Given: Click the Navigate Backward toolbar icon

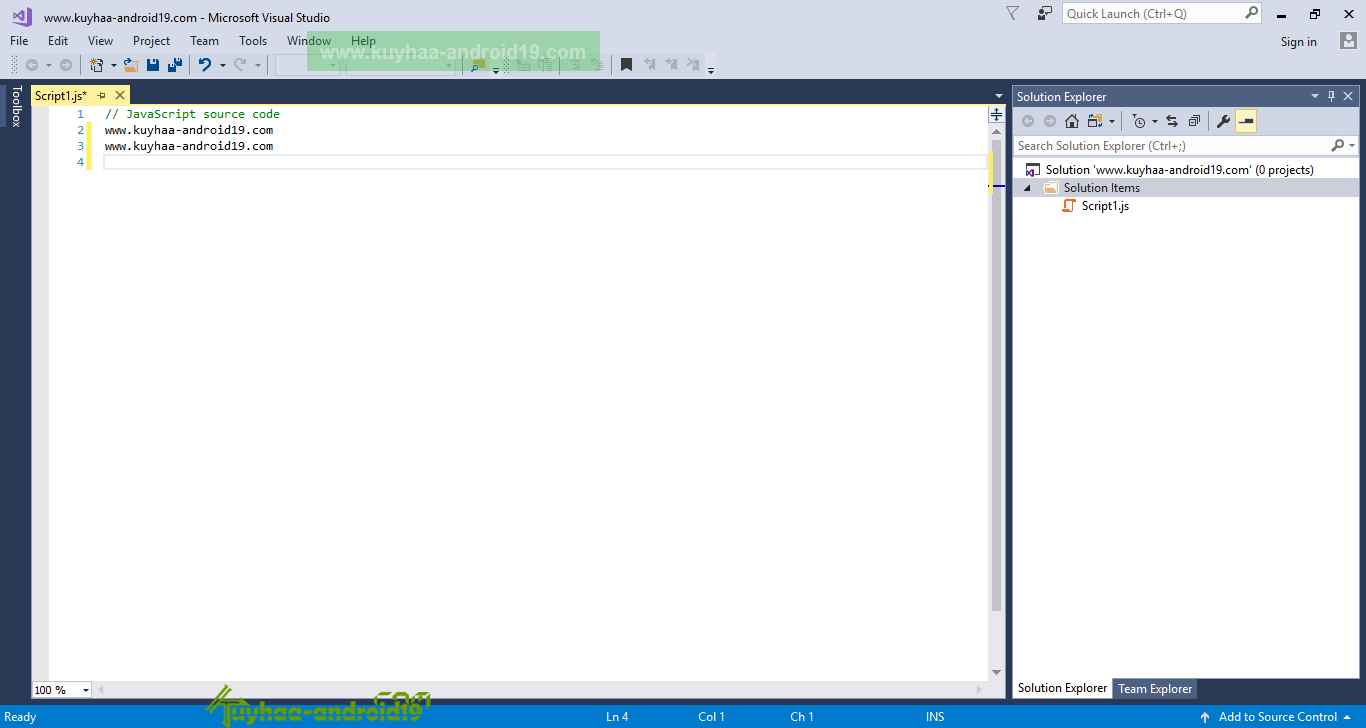Looking at the screenshot, I should (x=32, y=65).
